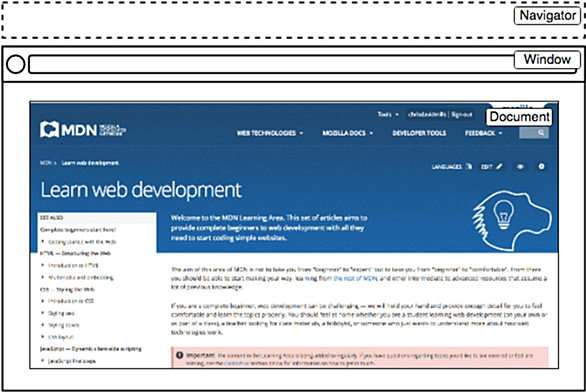Image resolution: width=586 pixels, height=392 pixels.
Task: Expand 'Introduction to CSS' sidebar item
Action: (43, 301)
